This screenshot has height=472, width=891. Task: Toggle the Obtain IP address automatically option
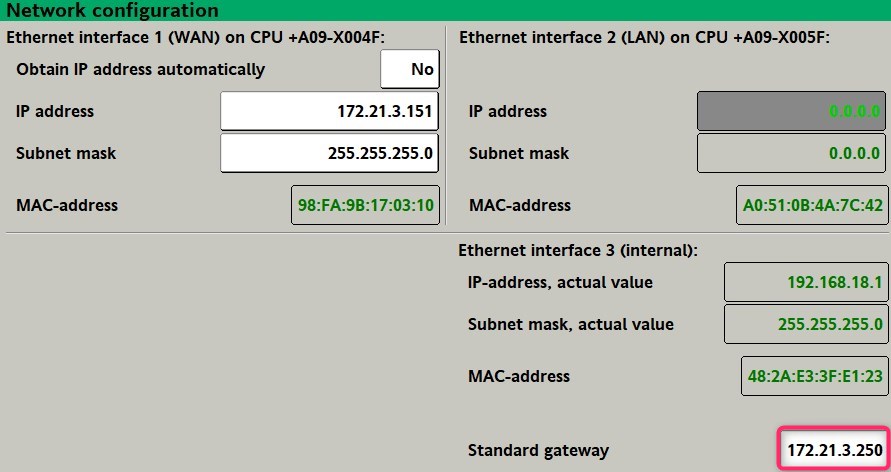pos(410,69)
